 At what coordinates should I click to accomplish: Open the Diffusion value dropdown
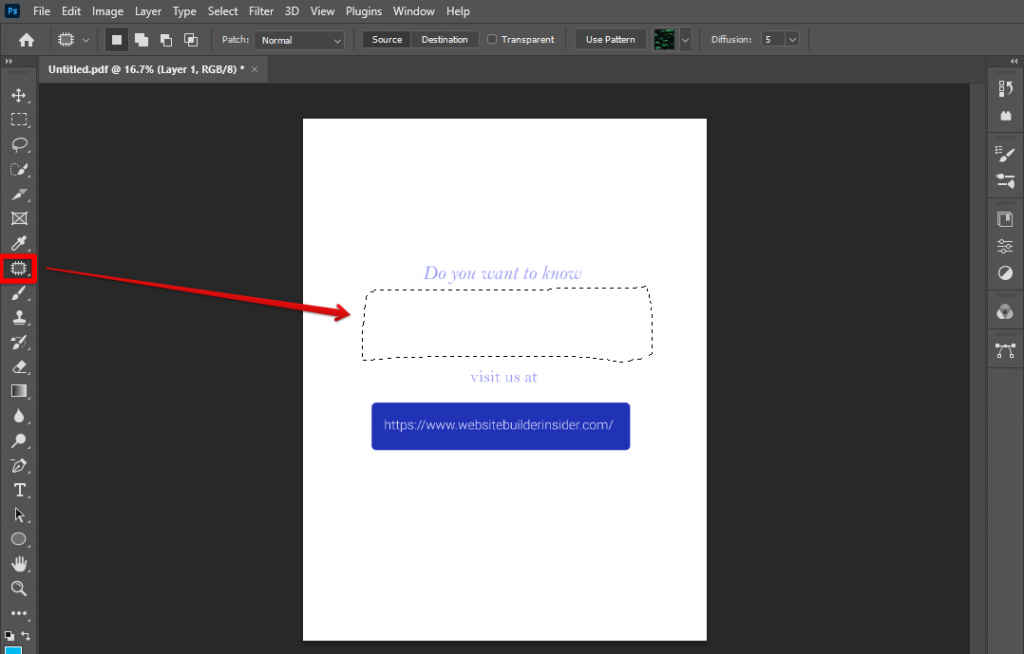791,39
